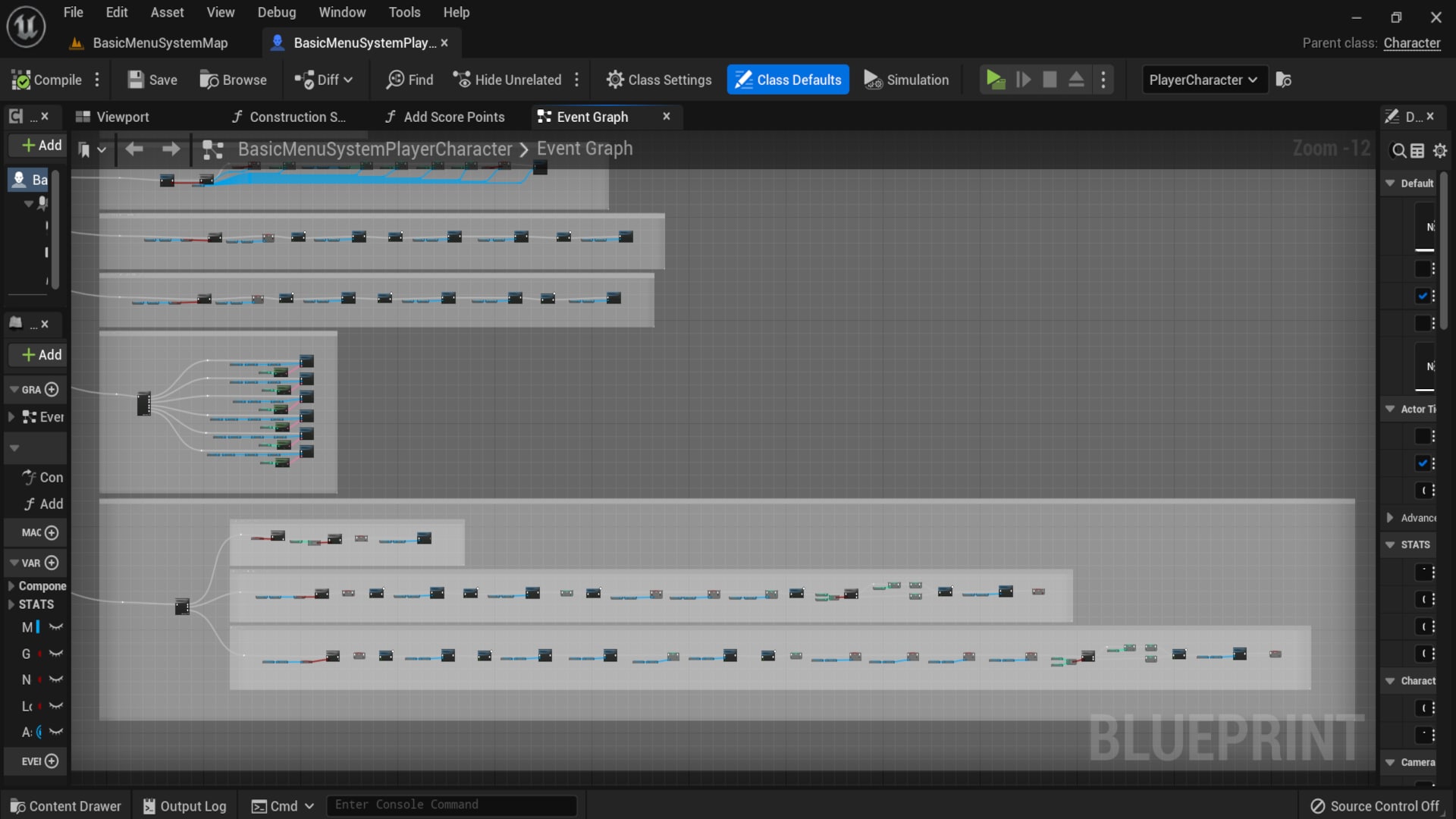The image size is (1456, 819).
Task: Open Class Settings
Action: coord(658,79)
